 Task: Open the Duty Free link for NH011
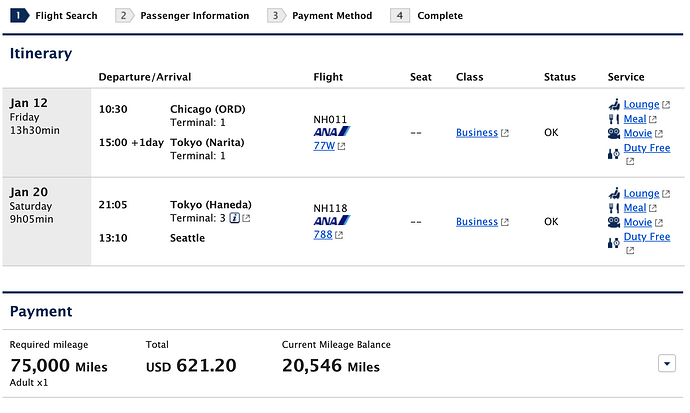[647, 148]
